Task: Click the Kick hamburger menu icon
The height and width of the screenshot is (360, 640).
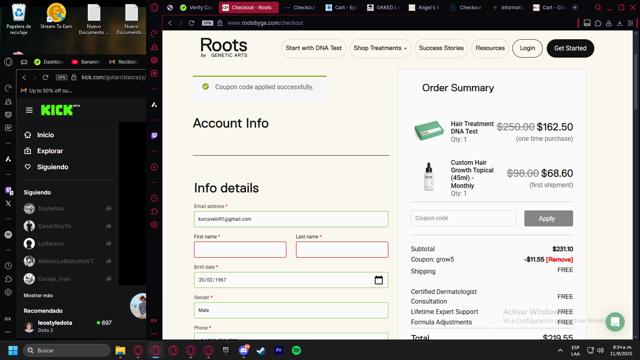Action: (x=29, y=110)
